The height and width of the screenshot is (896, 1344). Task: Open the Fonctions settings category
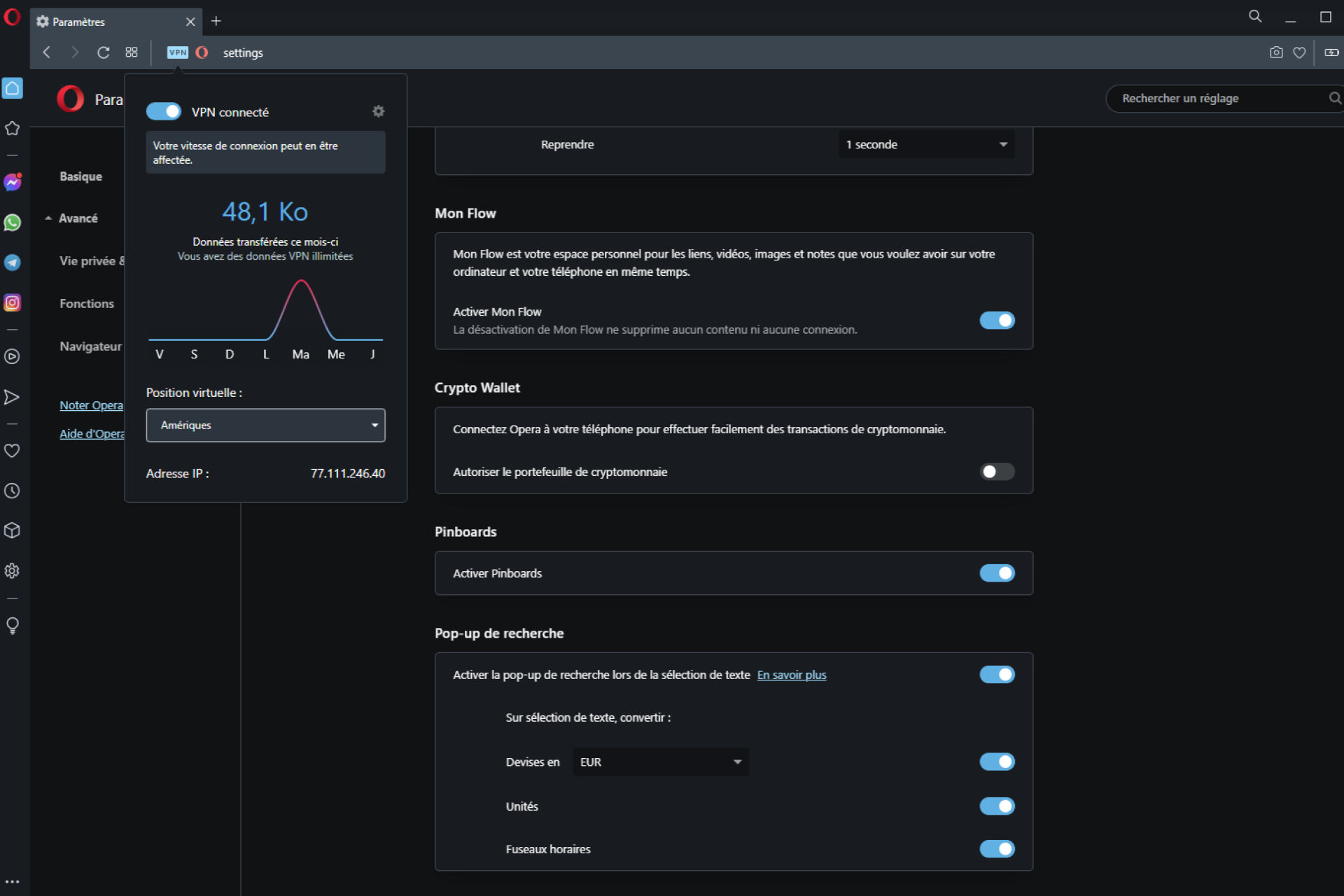87,304
